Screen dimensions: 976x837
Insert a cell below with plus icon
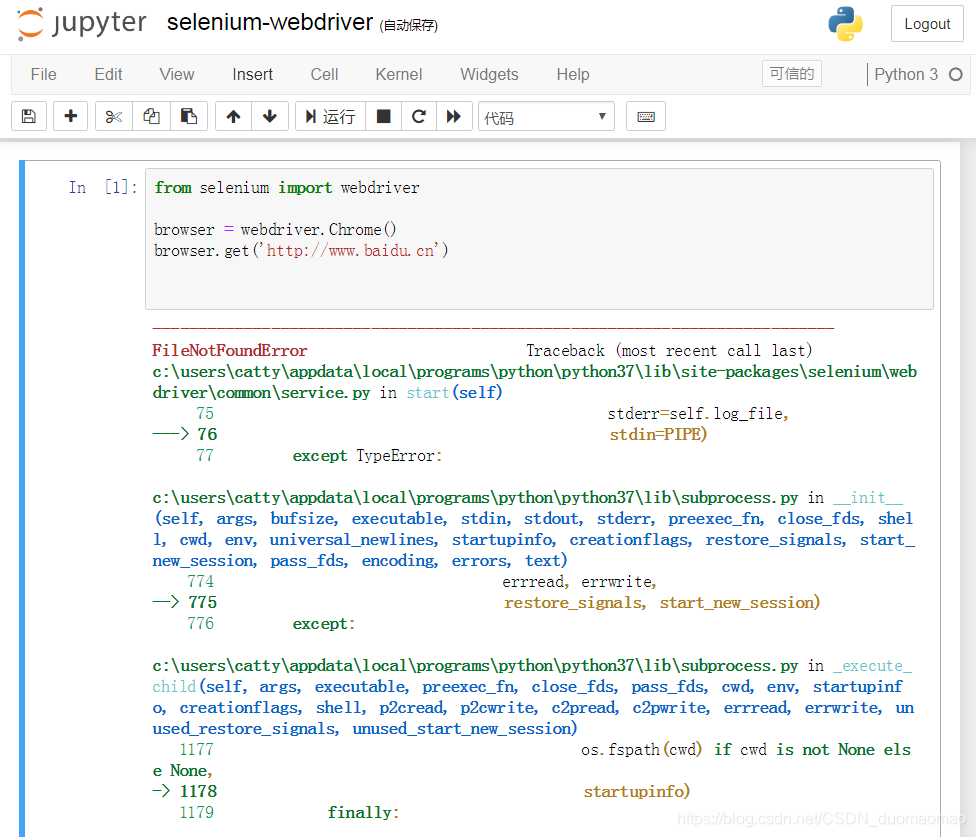[x=70, y=116]
